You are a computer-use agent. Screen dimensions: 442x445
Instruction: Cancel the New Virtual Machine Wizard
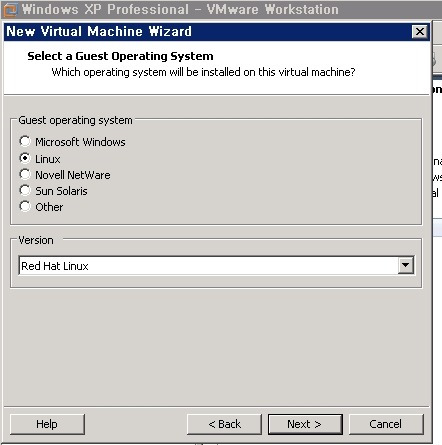pyautogui.click(x=386, y=424)
